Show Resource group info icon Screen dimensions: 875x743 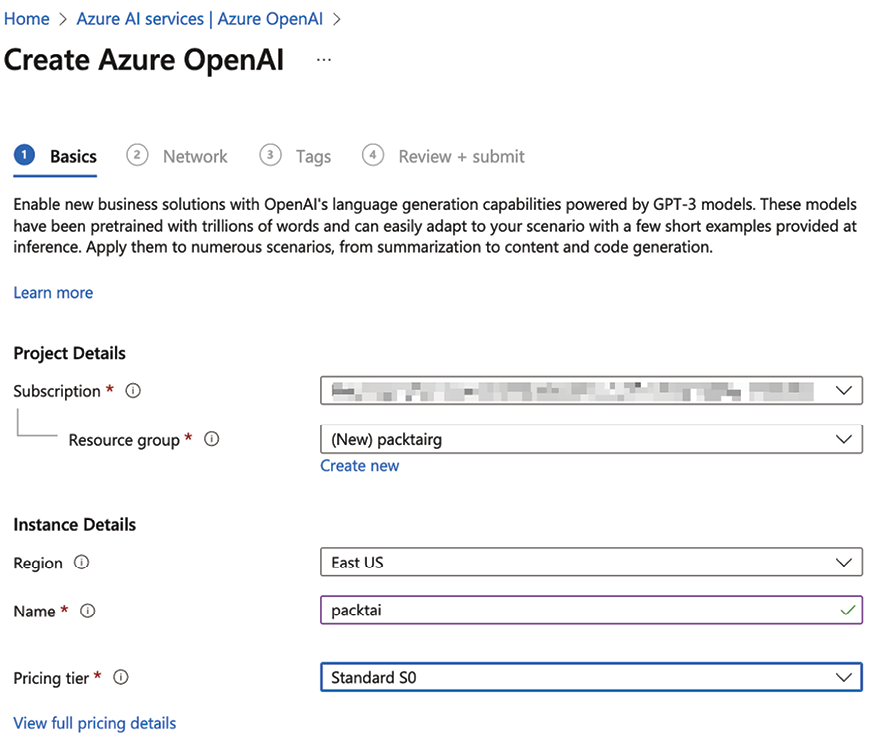coord(211,439)
